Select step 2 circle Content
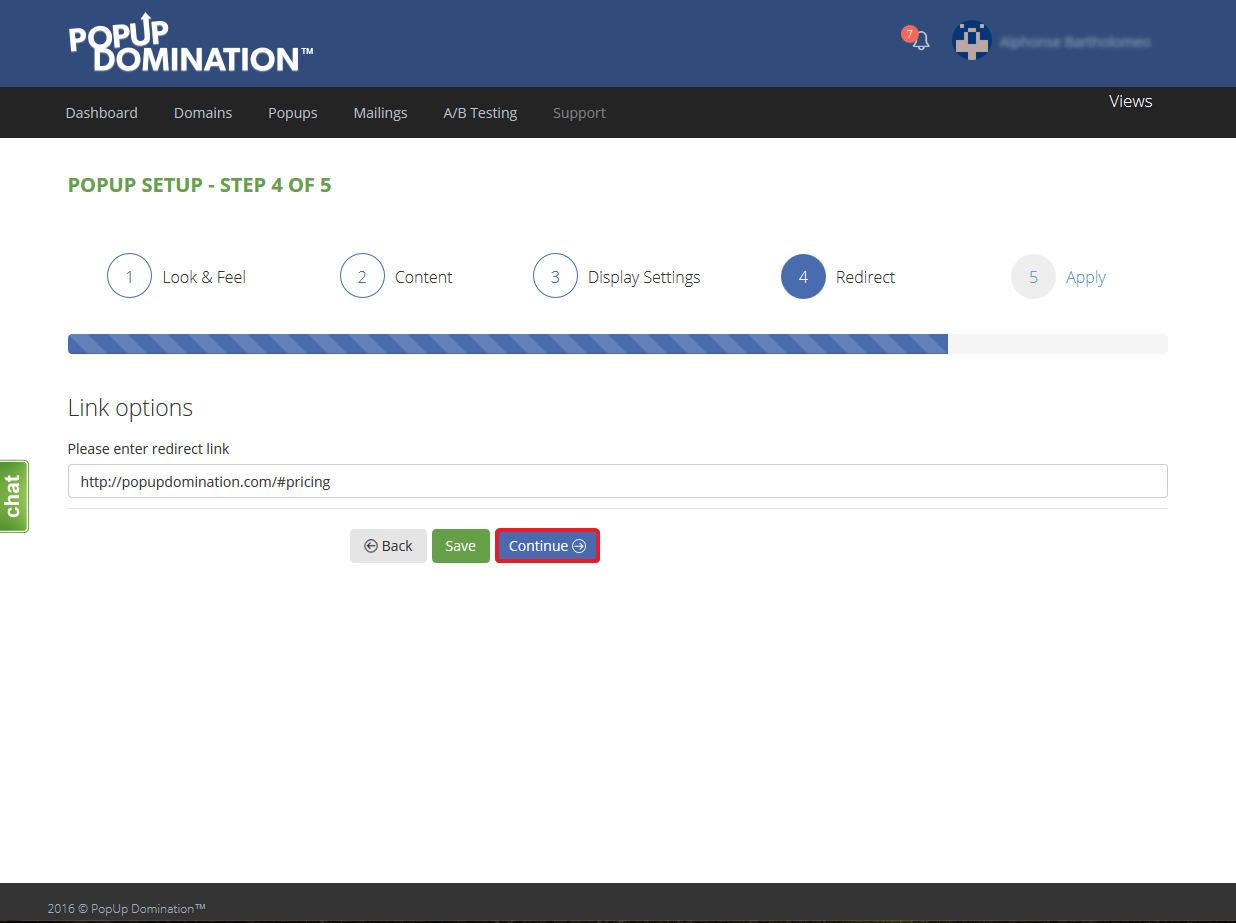The height and width of the screenshot is (923, 1236). (362, 277)
